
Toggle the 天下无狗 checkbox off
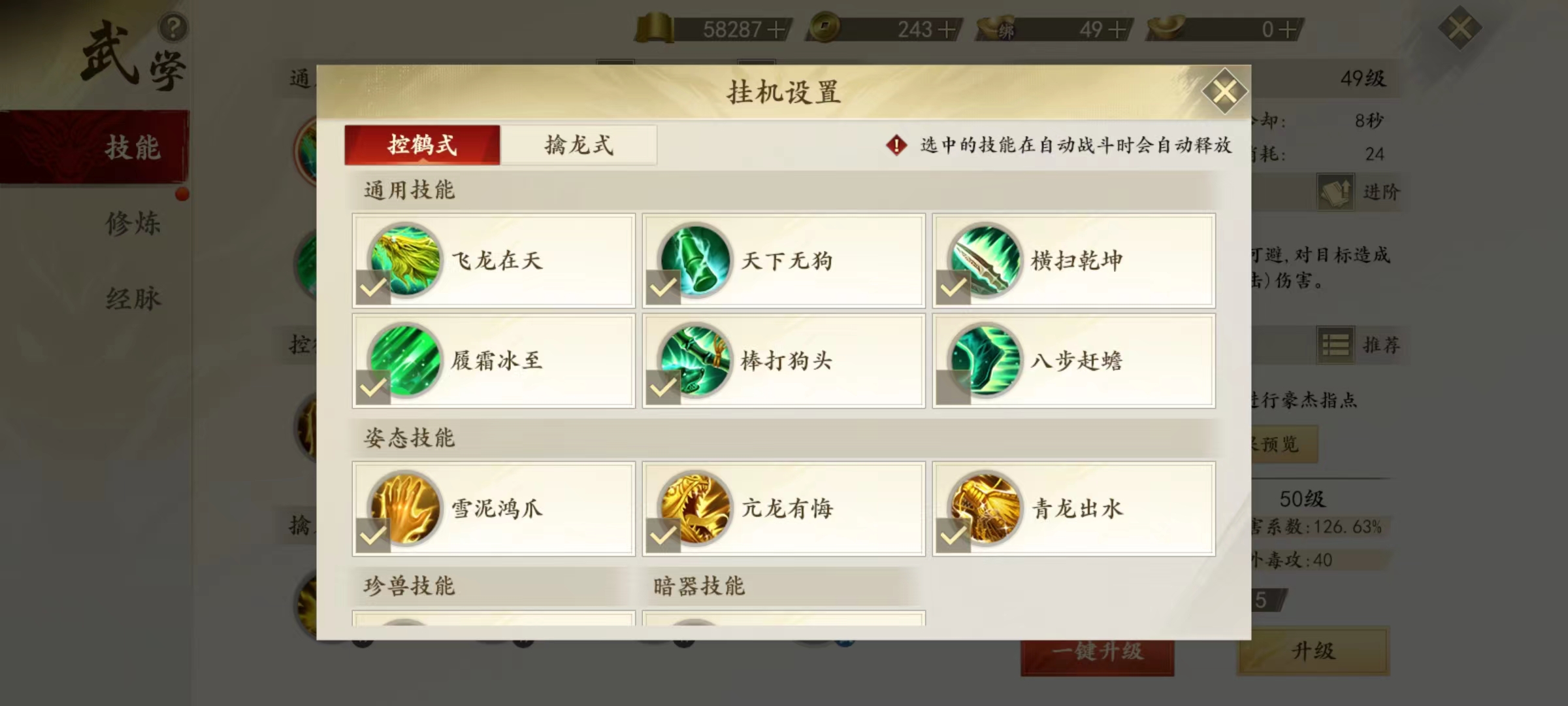pos(663,288)
